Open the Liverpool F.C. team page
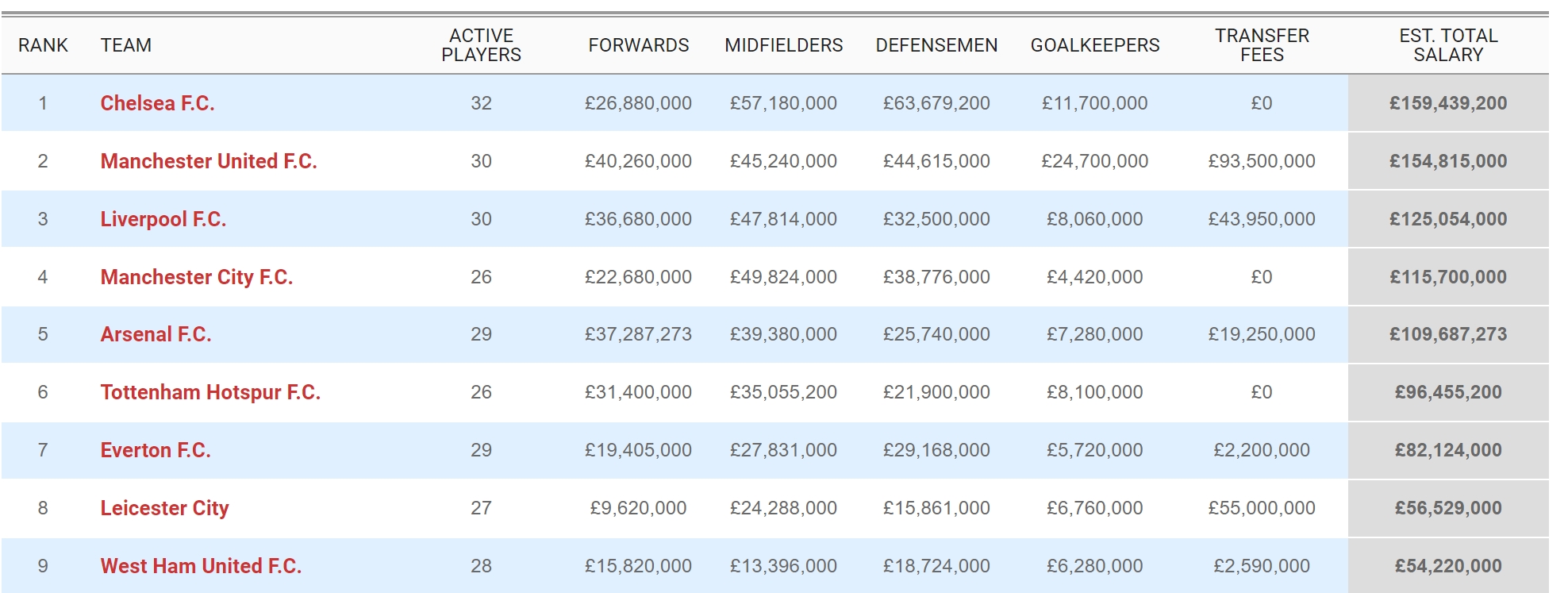 [163, 219]
